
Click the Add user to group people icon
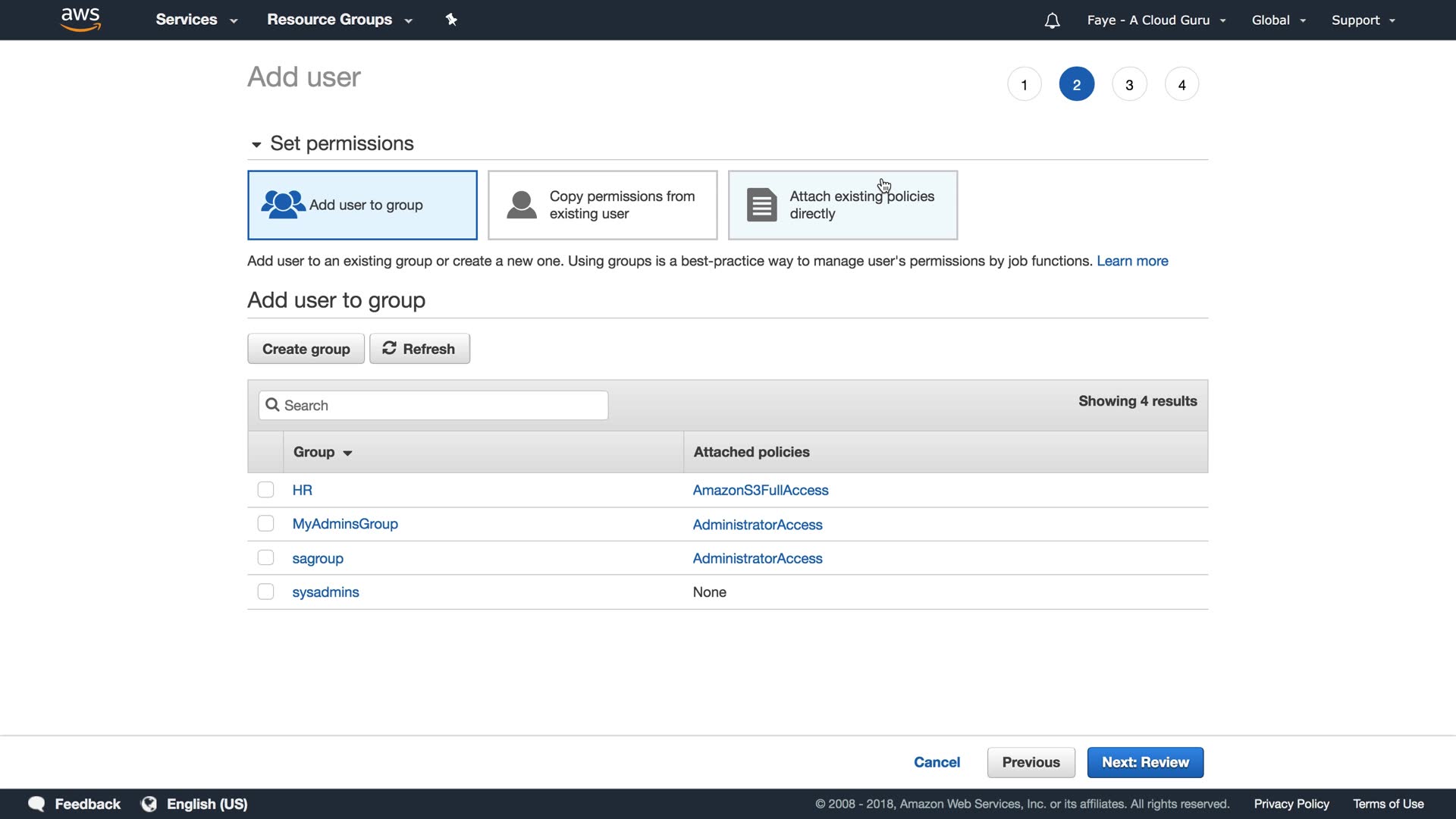tap(283, 205)
